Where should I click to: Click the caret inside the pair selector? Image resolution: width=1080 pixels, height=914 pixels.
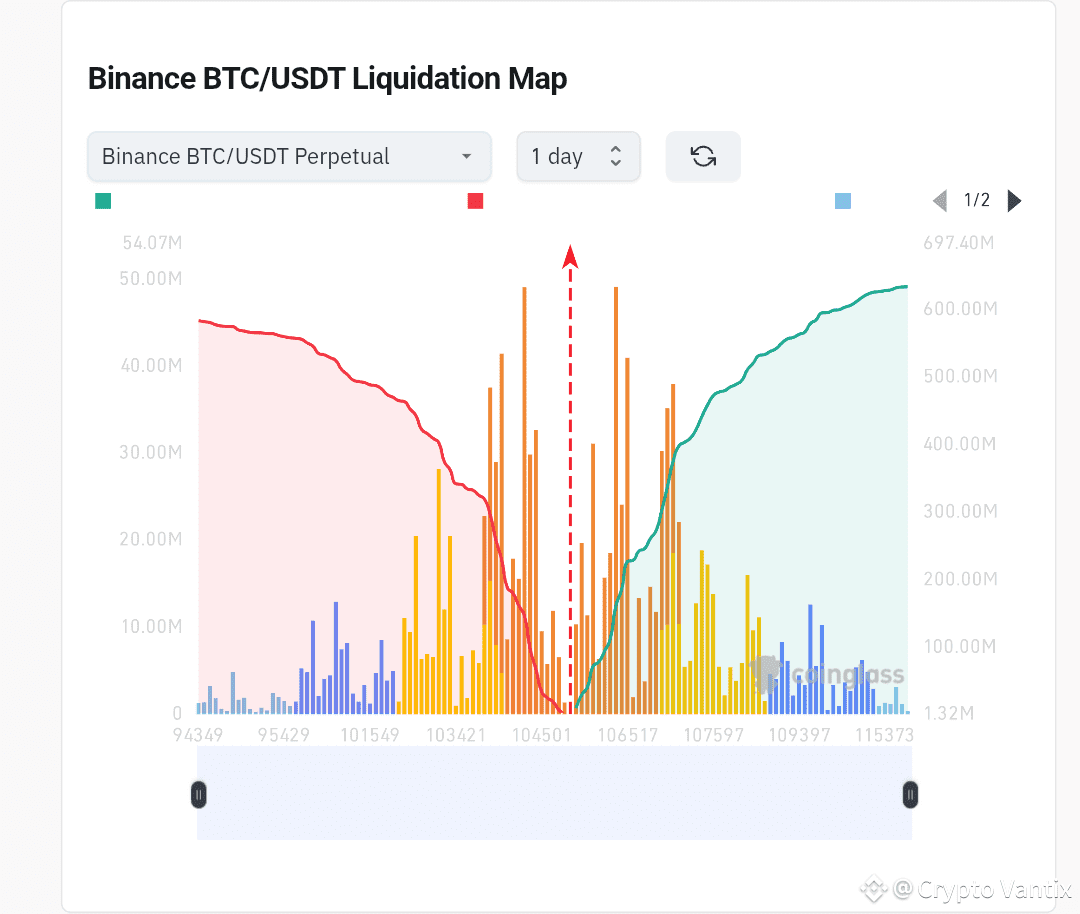[x=466, y=157]
